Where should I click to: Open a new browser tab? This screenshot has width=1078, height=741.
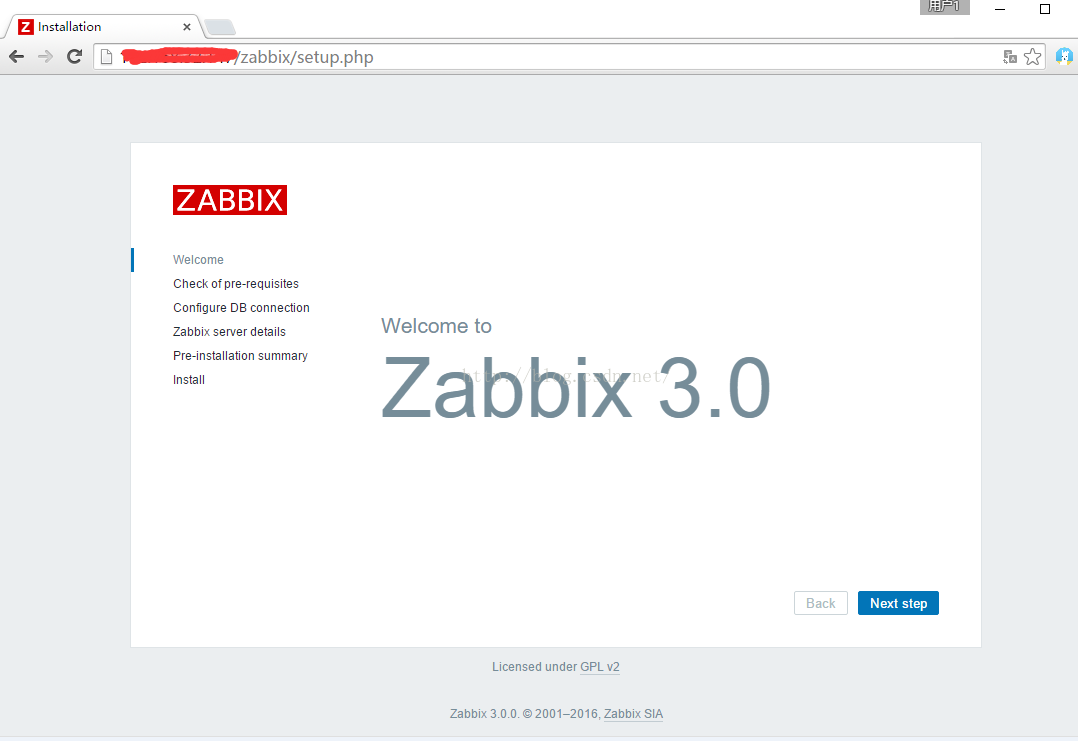(x=220, y=27)
